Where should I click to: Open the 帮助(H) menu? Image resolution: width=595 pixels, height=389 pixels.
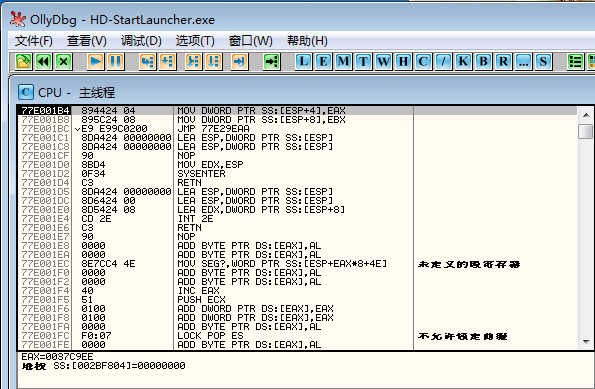click(307, 41)
